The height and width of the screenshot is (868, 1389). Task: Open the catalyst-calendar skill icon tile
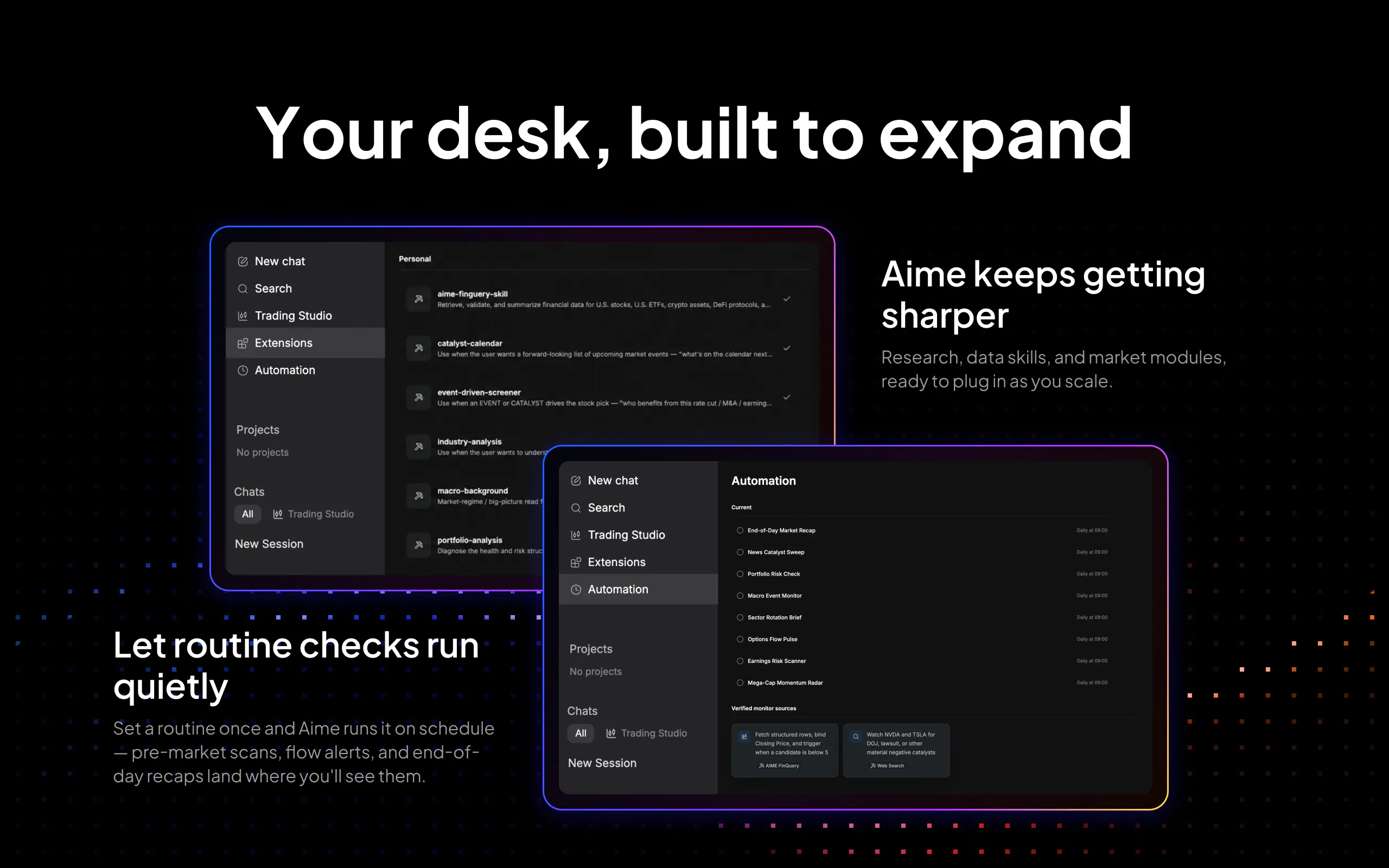[x=418, y=348]
